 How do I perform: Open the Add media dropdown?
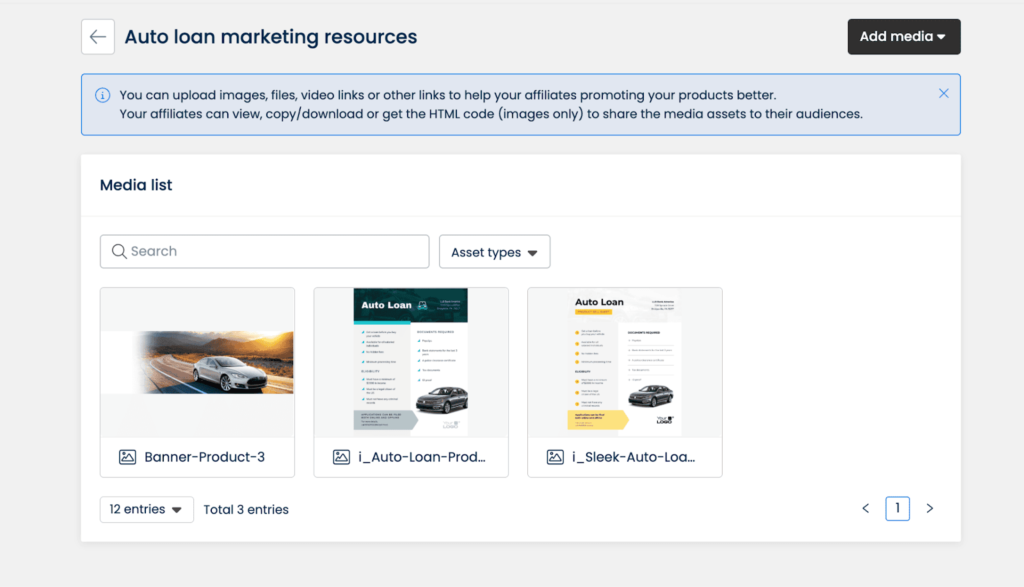pyautogui.click(x=903, y=36)
